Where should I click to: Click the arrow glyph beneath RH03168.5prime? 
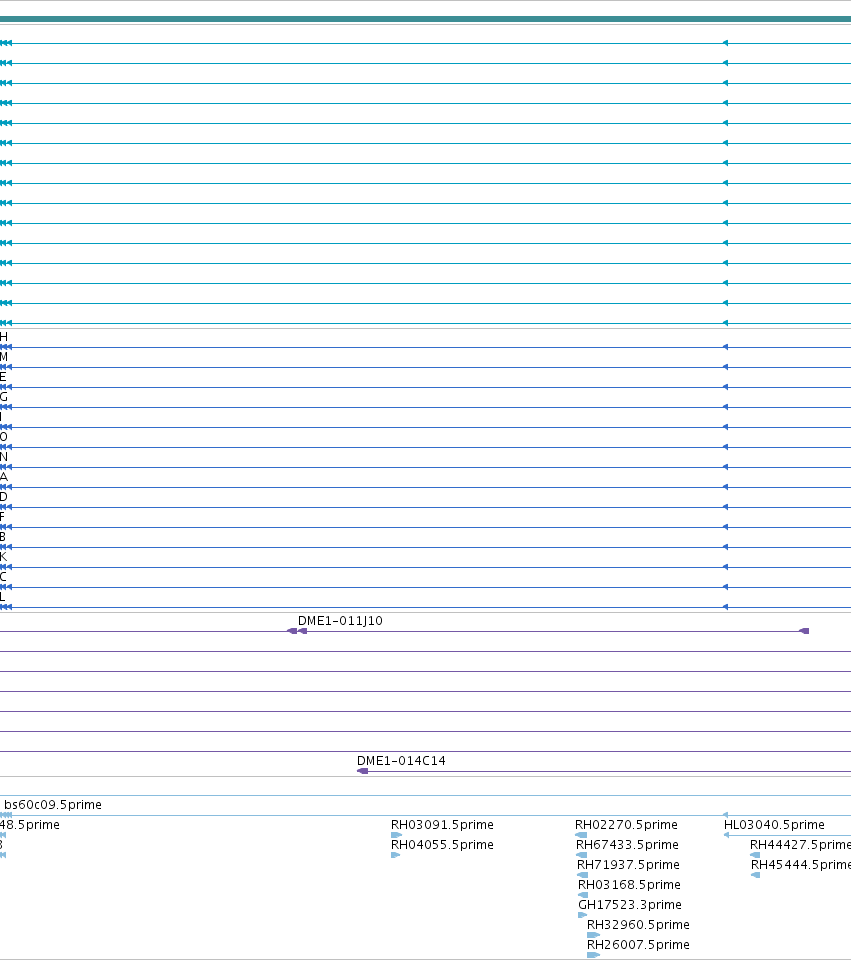tap(583, 895)
